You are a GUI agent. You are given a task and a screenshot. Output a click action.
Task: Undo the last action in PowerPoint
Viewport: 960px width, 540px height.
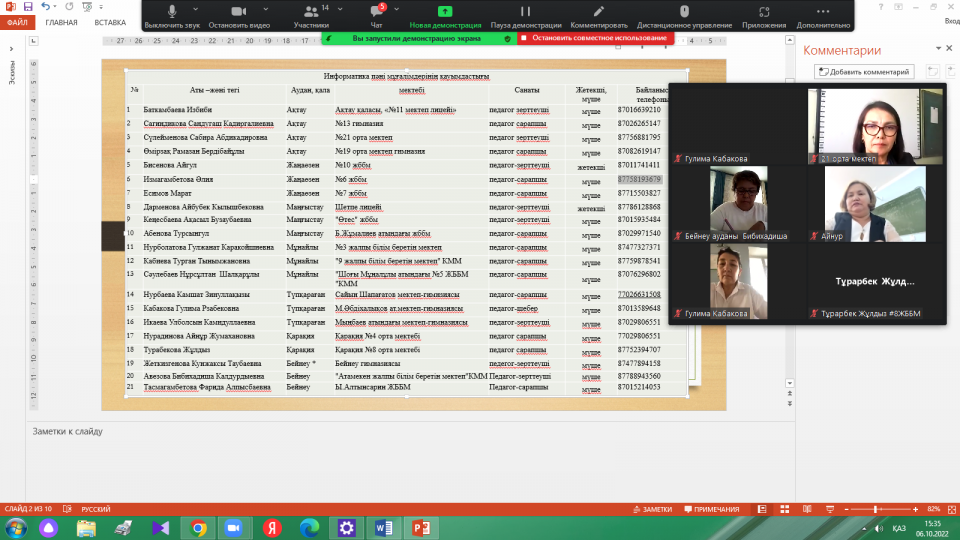[46, 7]
